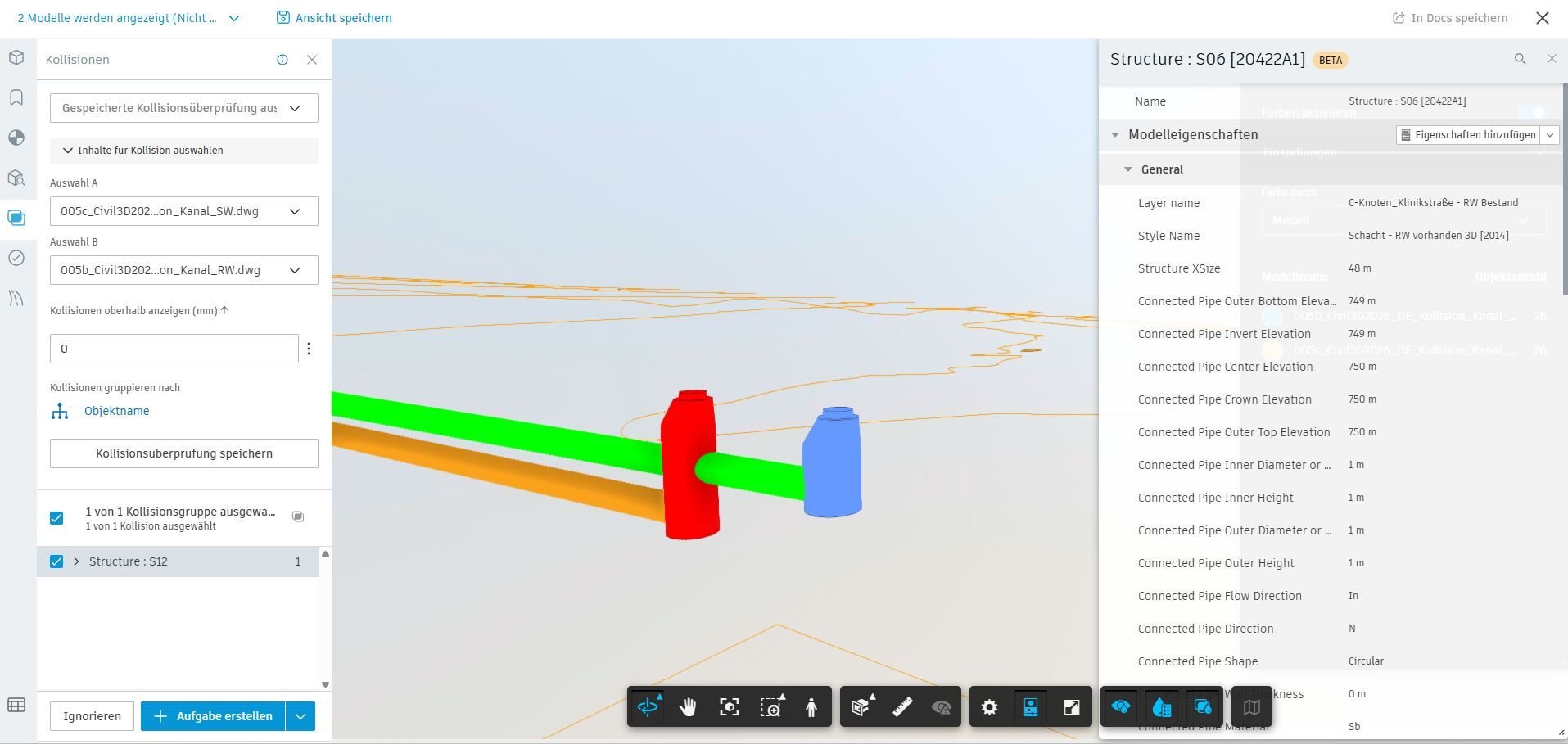Click the hidden objects eye-warning icon

tap(942, 707)
